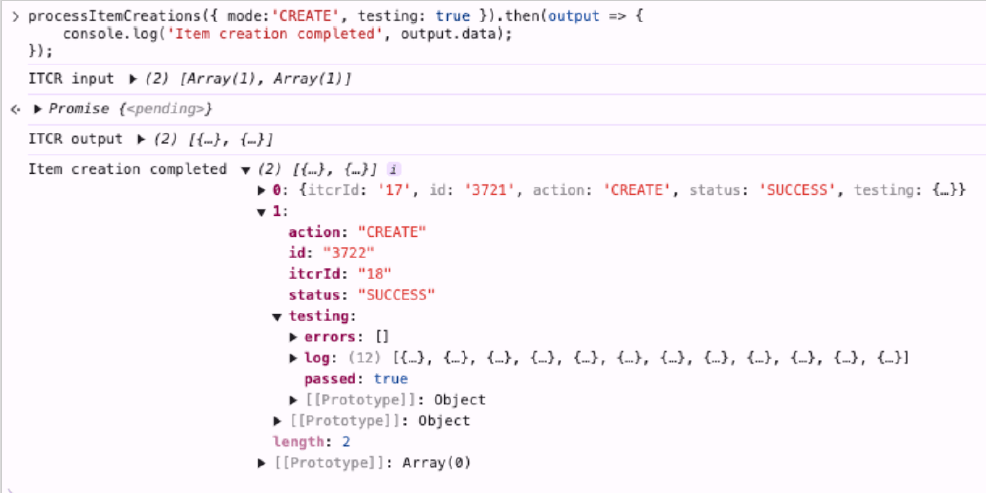The height and width of the screenshot is (493, 986).
Task: Expand array entry 0 with itcrId '17'
Action: click(x=262, y=191)
